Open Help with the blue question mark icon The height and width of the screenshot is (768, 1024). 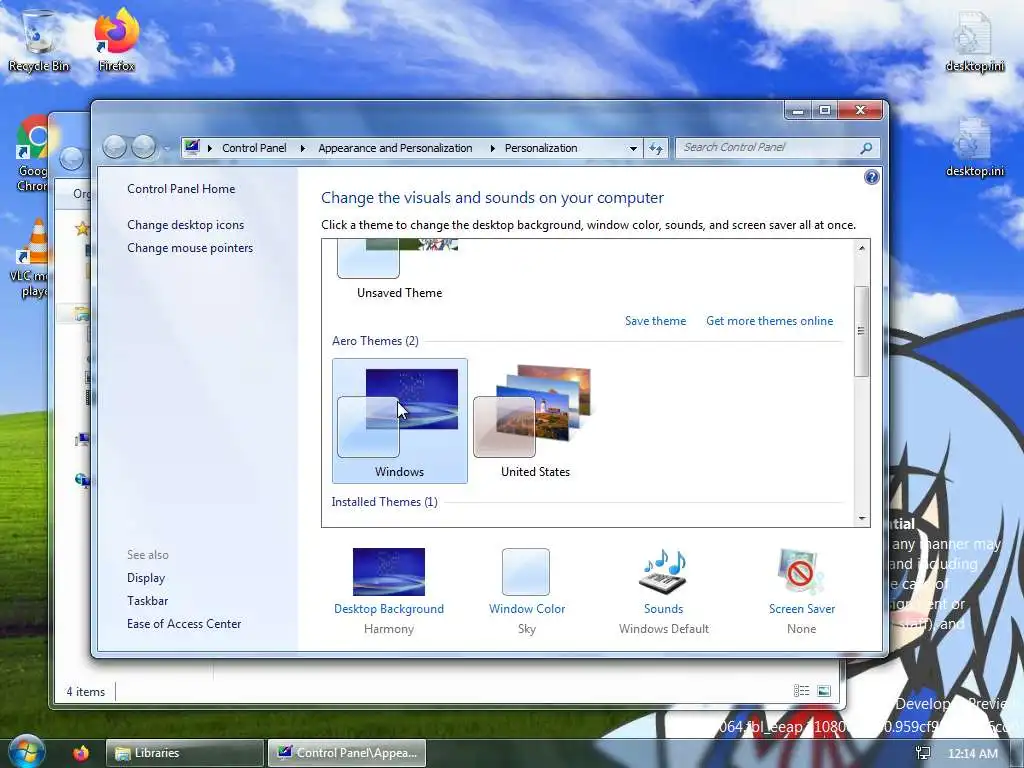tap(871, 177)
